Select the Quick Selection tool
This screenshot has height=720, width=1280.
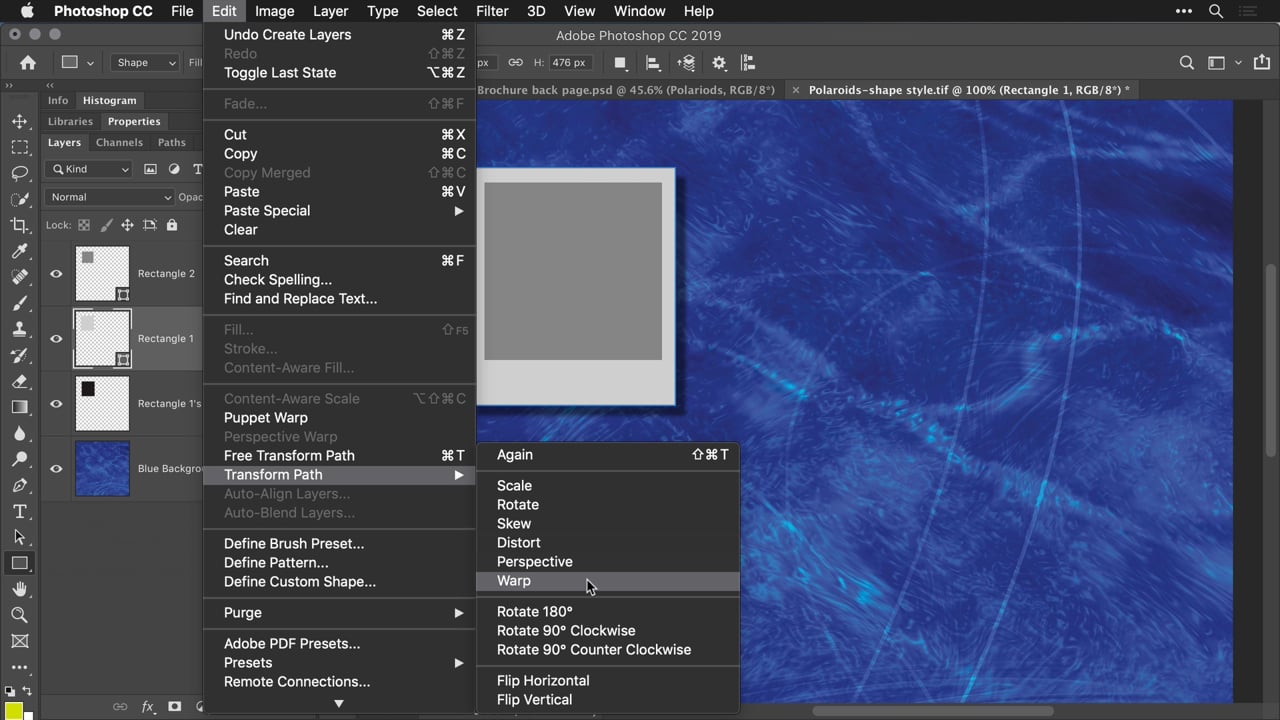pos(19,199)
